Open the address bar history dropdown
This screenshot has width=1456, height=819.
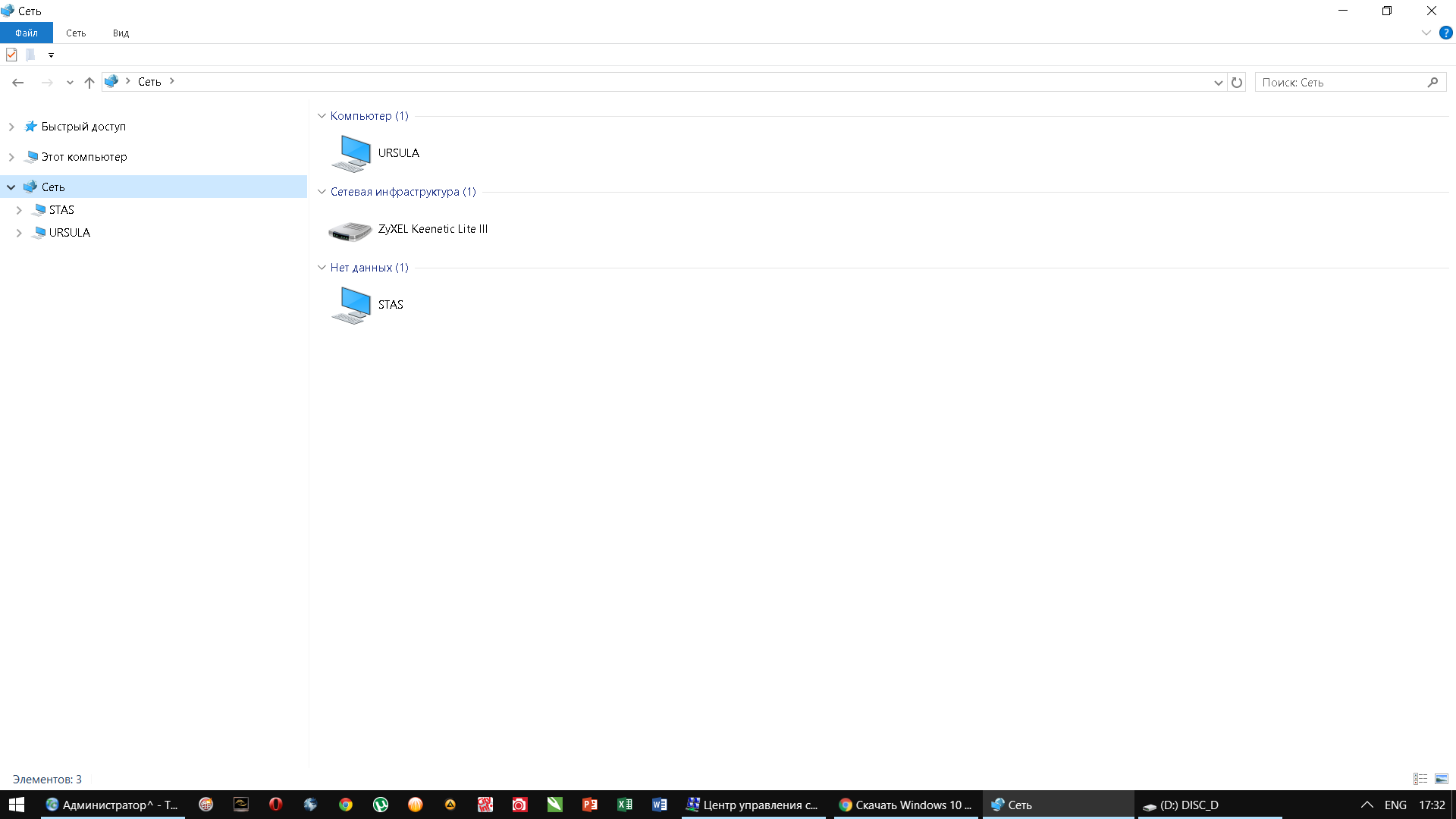(1218, 82)
